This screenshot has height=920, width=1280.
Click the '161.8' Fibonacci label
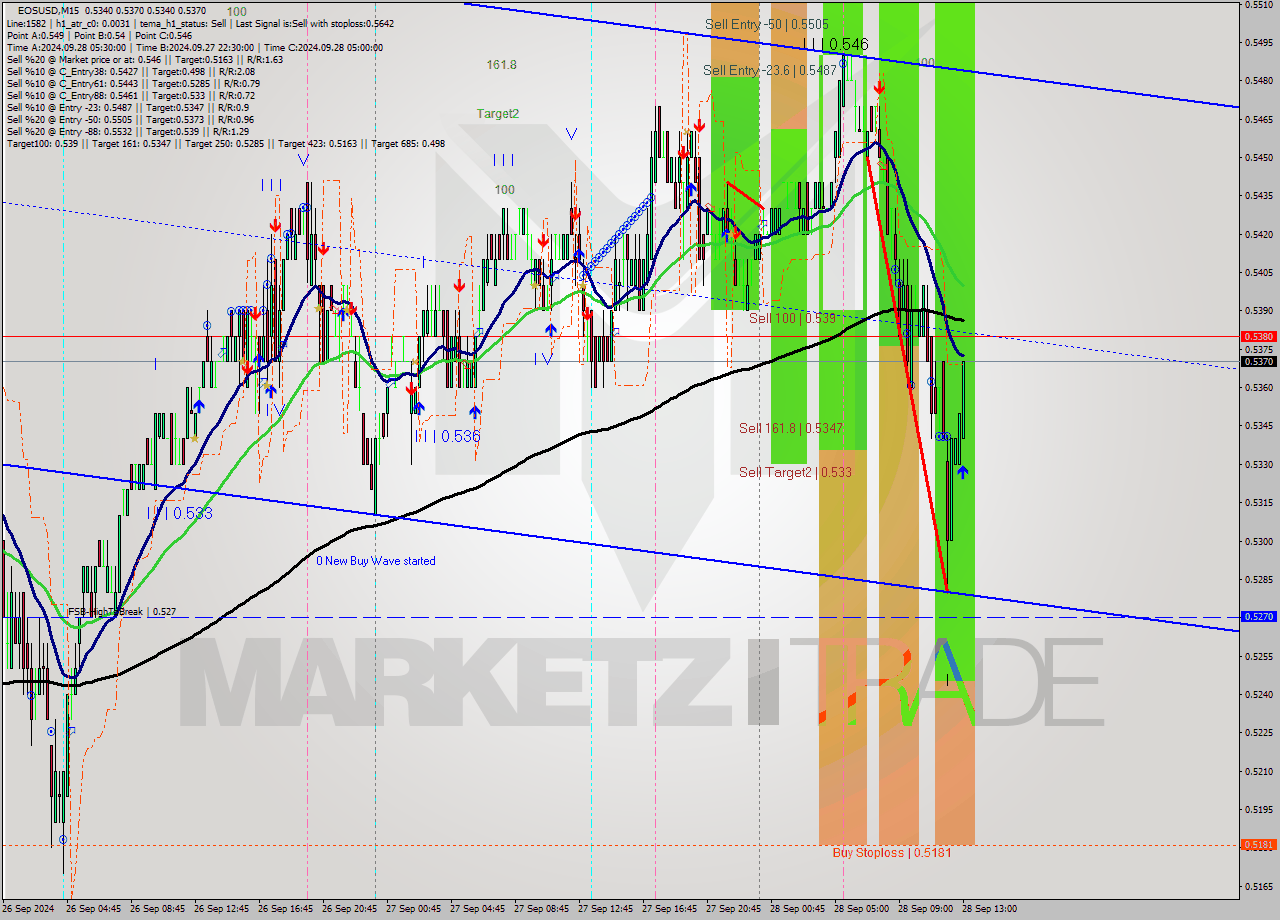pos(502,65)
